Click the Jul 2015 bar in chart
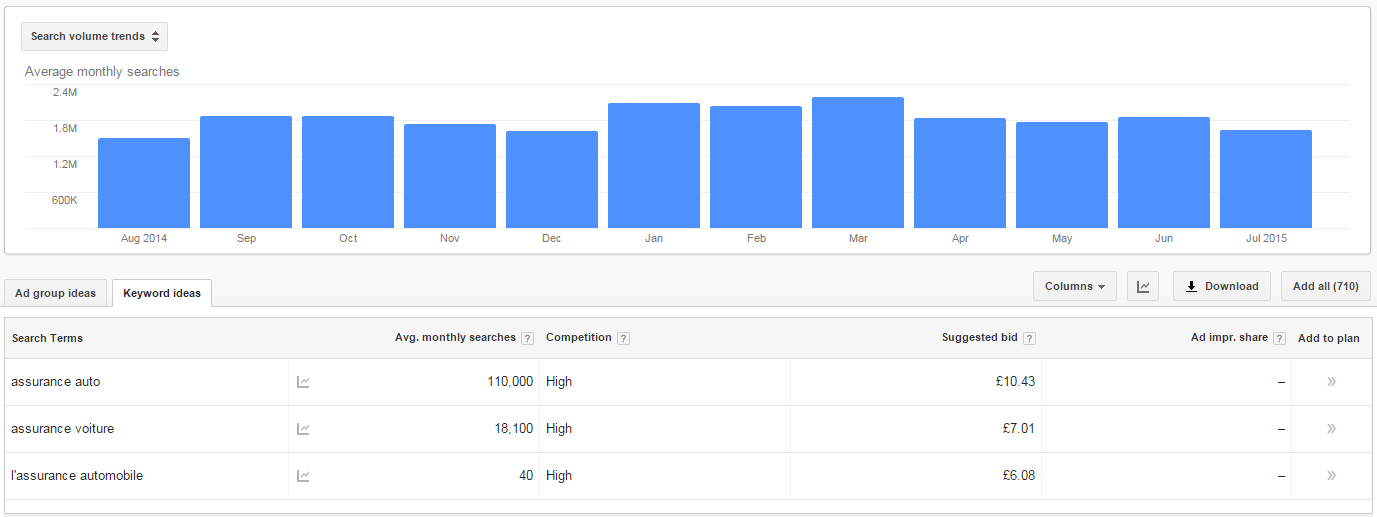The width and height of the screenshot is (1377, 517). [1266, 179]
